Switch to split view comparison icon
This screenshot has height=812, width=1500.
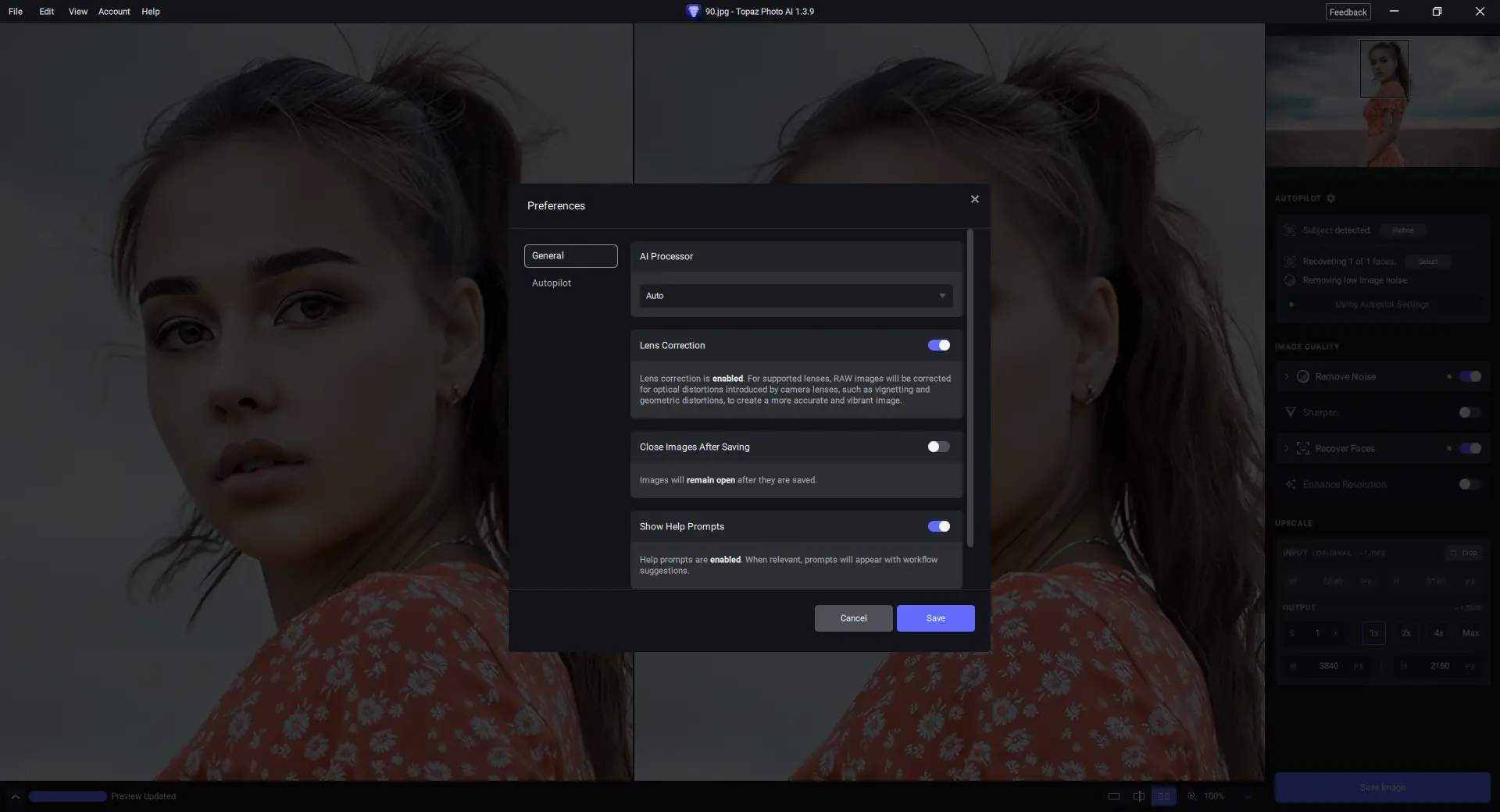click(x=1139, y=796)
